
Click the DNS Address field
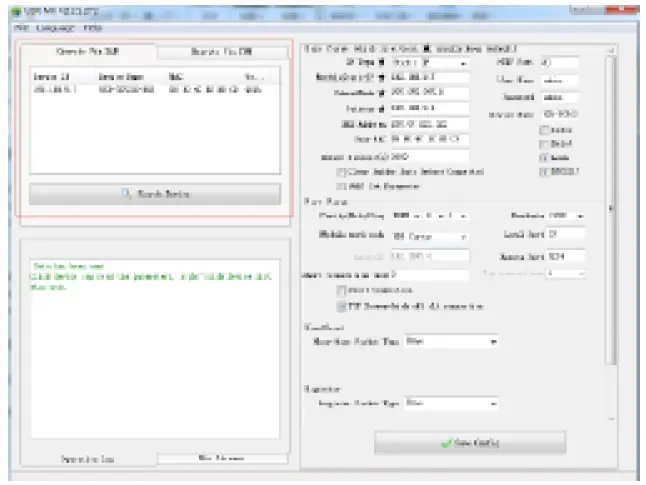pos(429,124)
